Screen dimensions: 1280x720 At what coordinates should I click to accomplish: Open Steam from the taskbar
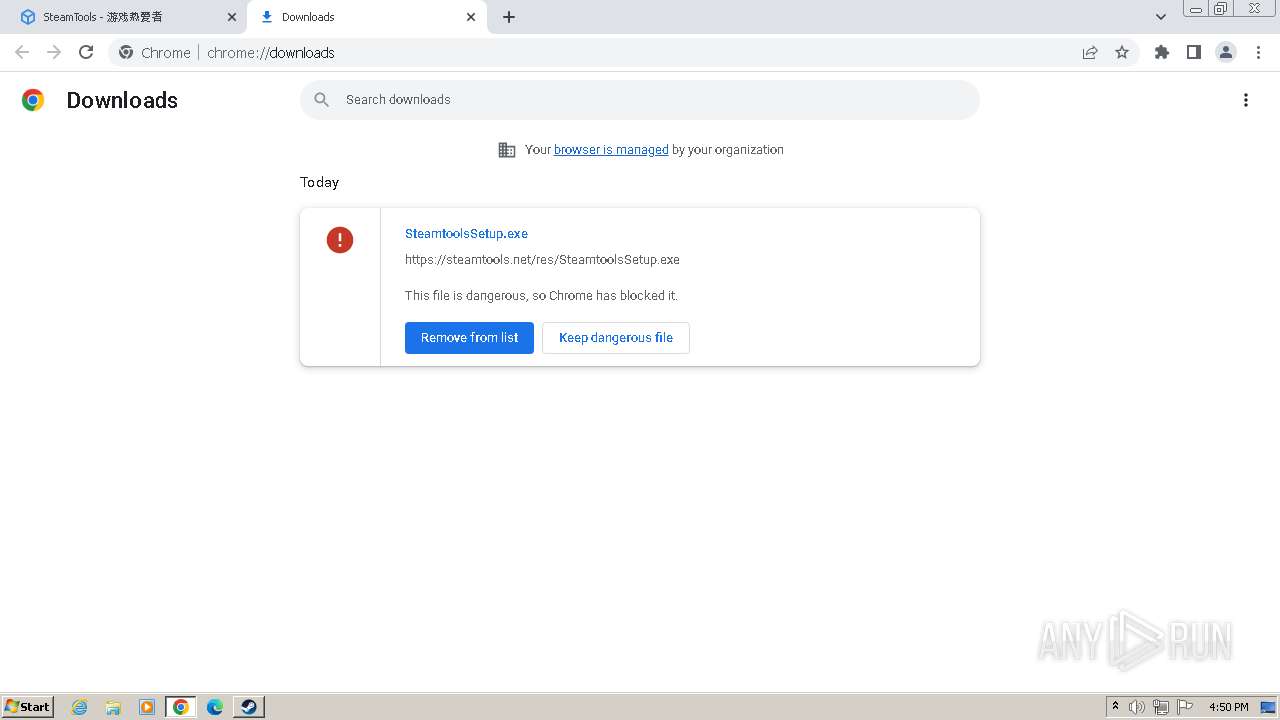(249, 707)
